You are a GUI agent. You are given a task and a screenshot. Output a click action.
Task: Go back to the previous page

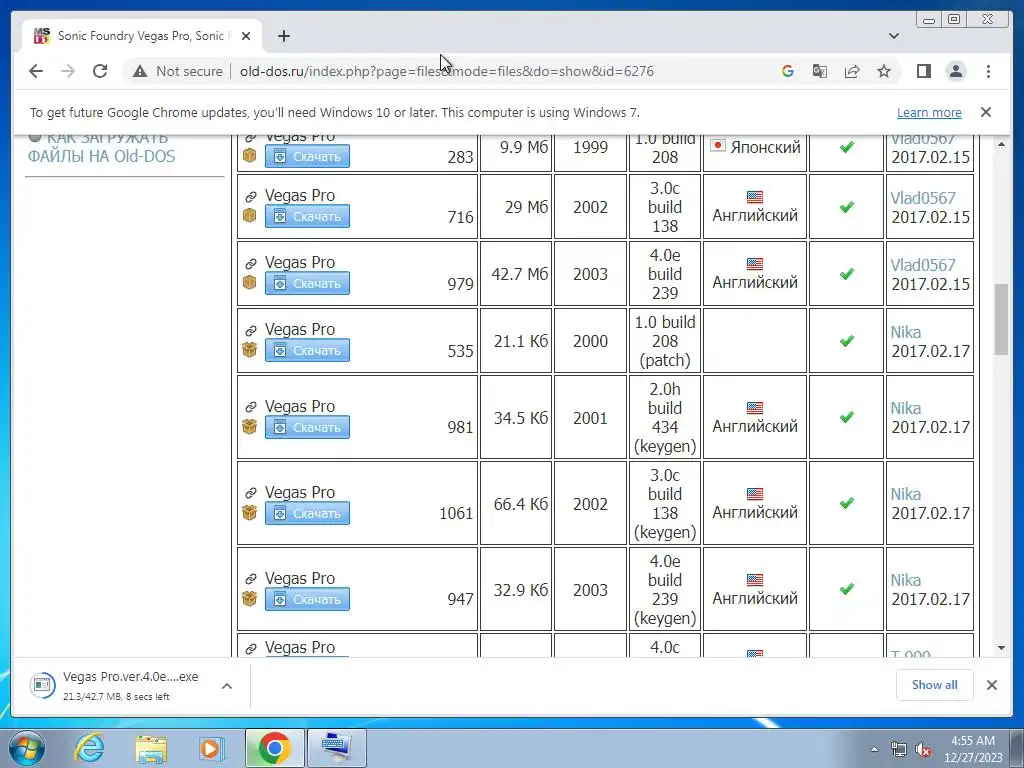pyautogui.click(x=36, y=71)
